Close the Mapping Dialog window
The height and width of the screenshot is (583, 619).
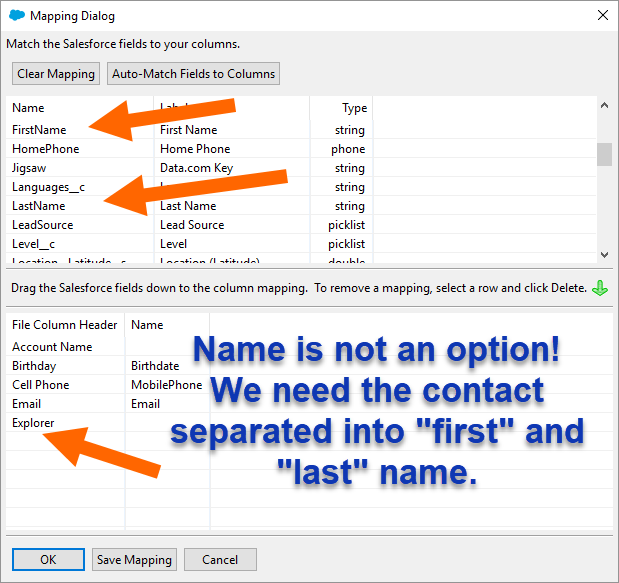[x=602, y=15]
